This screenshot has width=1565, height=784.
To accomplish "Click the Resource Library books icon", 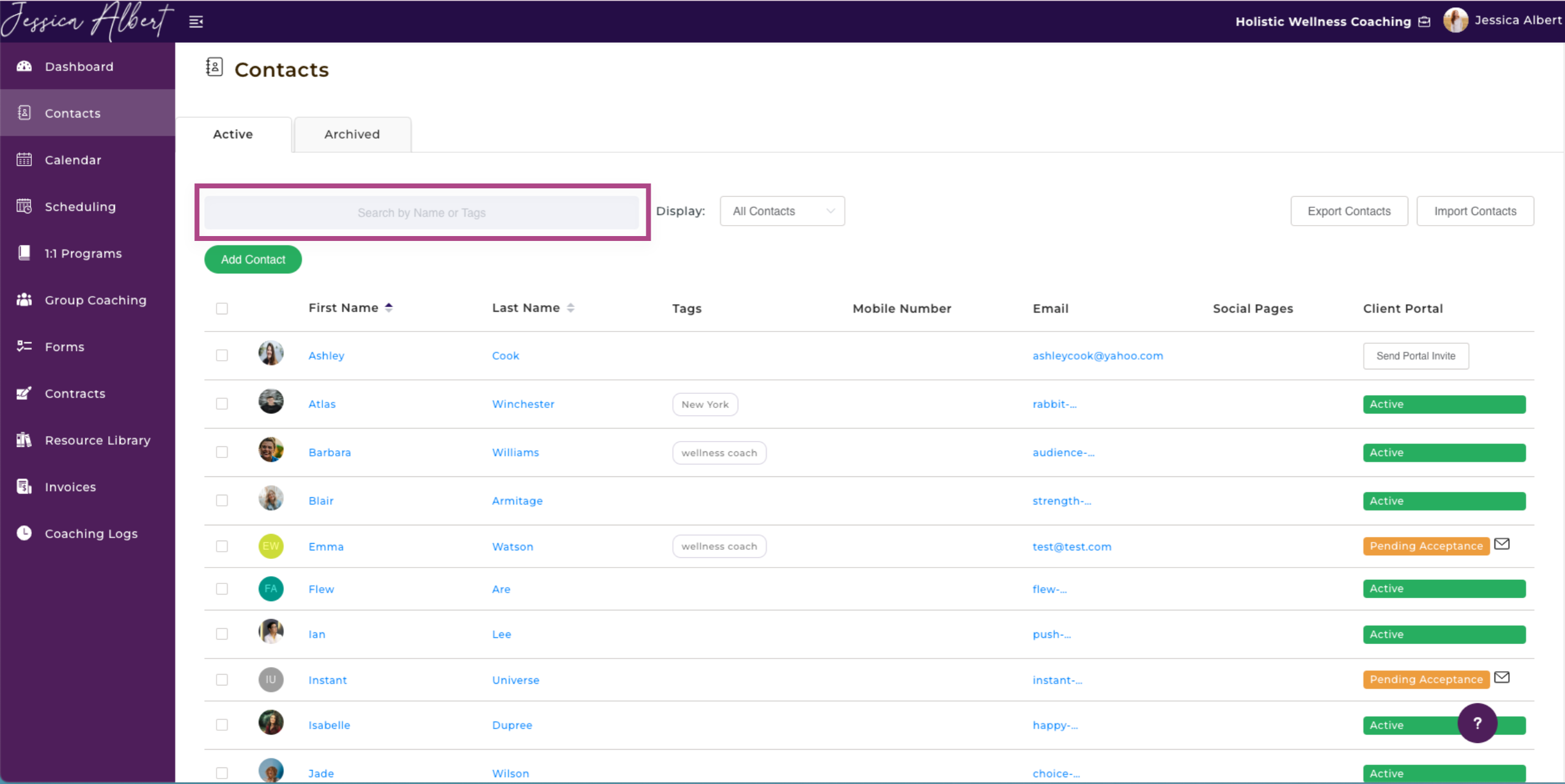I will pos(24,440).
